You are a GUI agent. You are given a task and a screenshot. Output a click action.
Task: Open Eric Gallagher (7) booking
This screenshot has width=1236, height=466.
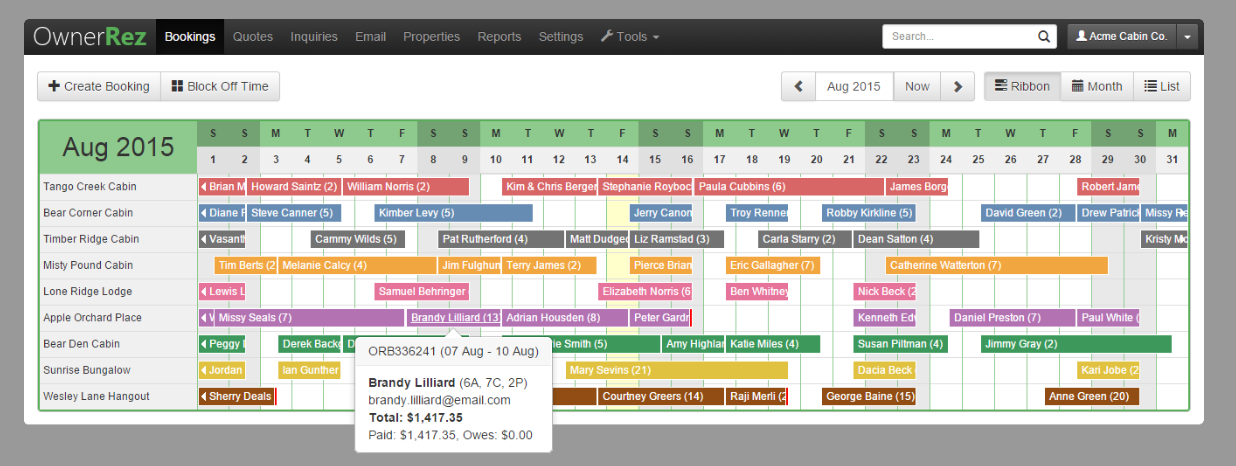pos(773,266)
